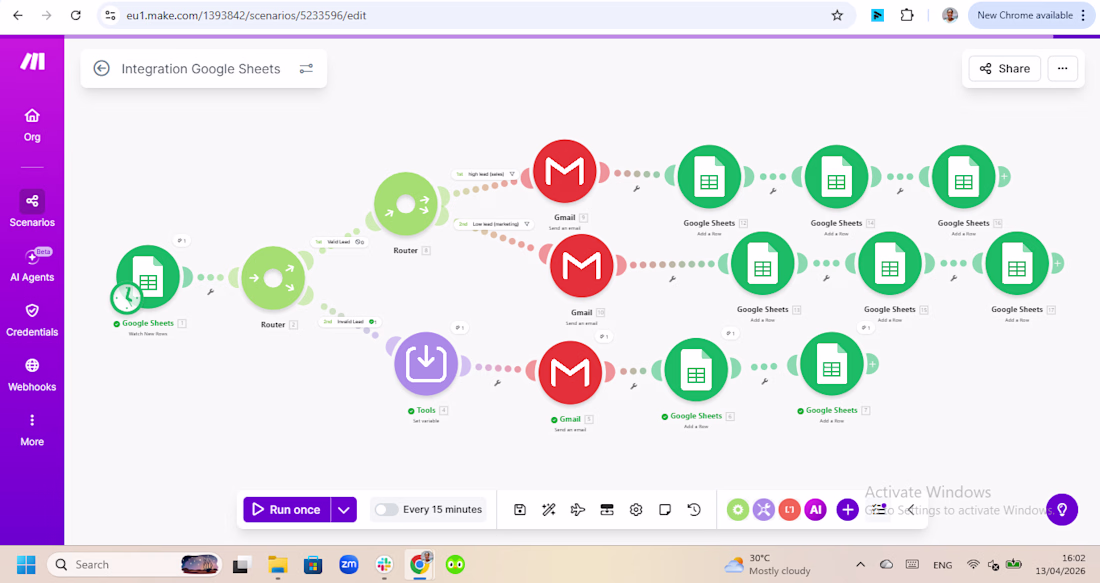Image resolution: width=1100 pixels, height=583 pixels.
Task: Reload the browser page
Action: (75, 15)
